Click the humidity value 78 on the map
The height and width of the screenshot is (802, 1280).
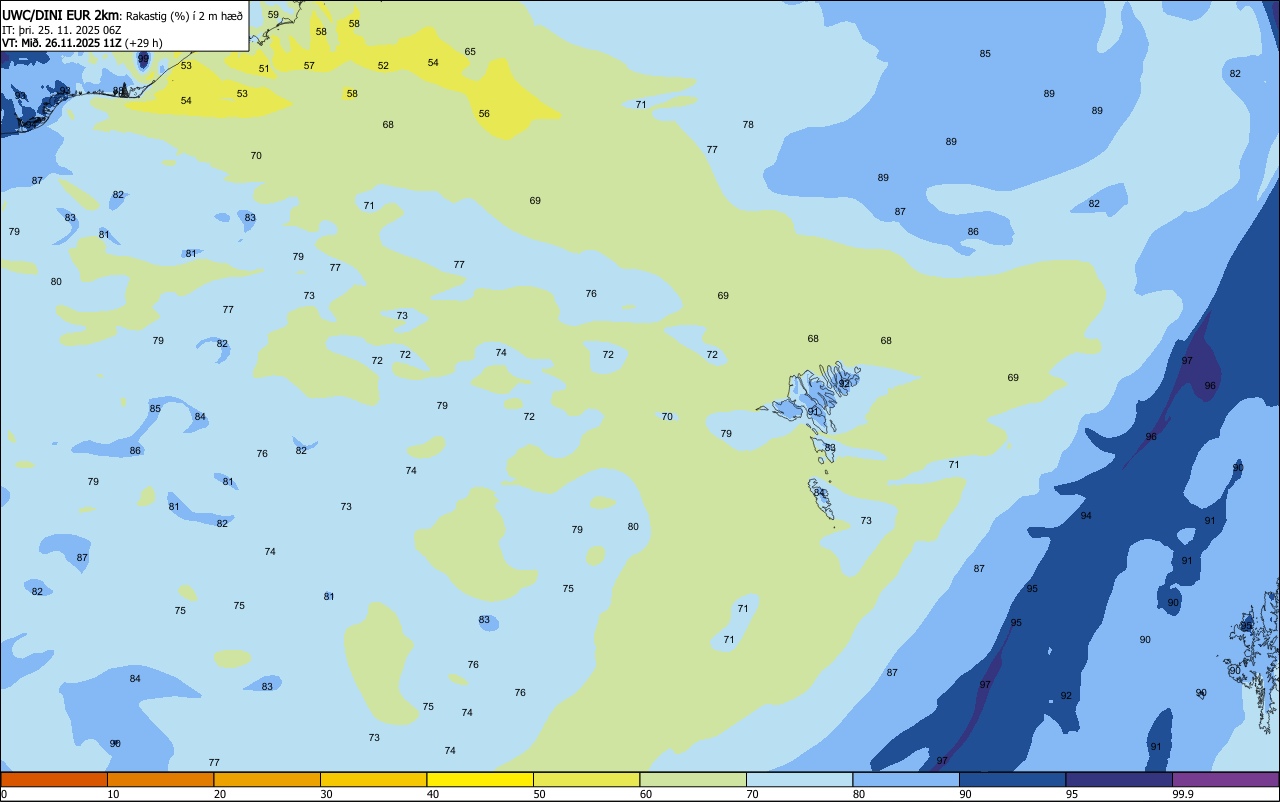(748, 125)
